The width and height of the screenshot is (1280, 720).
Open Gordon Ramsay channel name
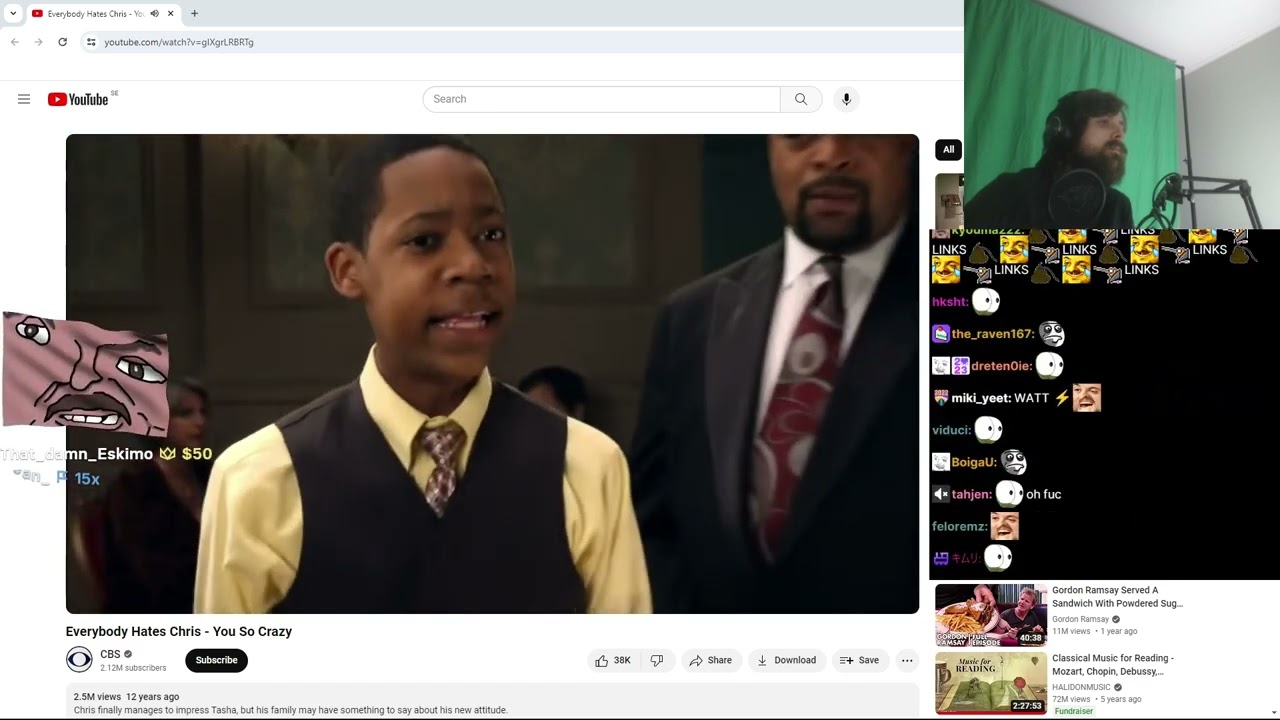[1080, 619]
